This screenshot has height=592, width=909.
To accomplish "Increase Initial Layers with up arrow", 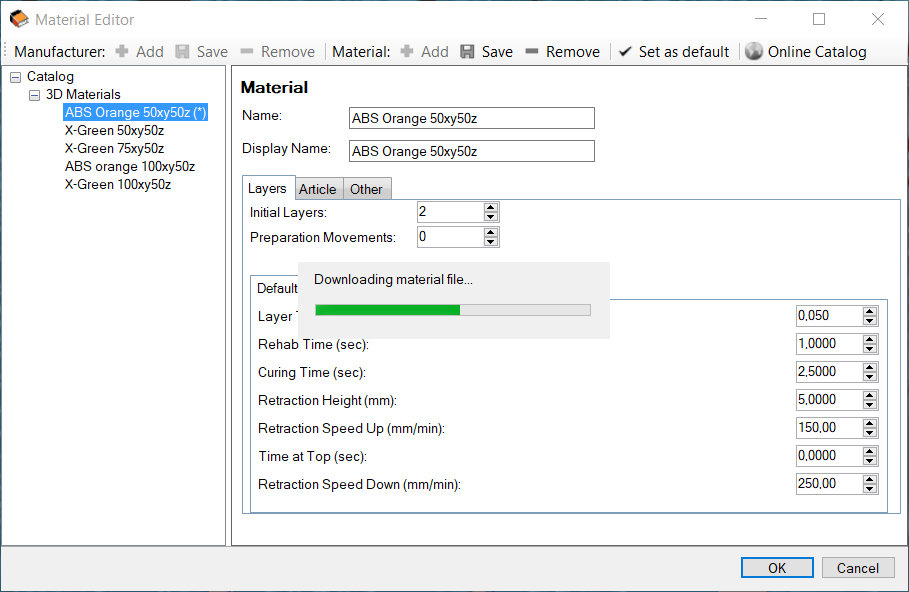I will (490, 207).
